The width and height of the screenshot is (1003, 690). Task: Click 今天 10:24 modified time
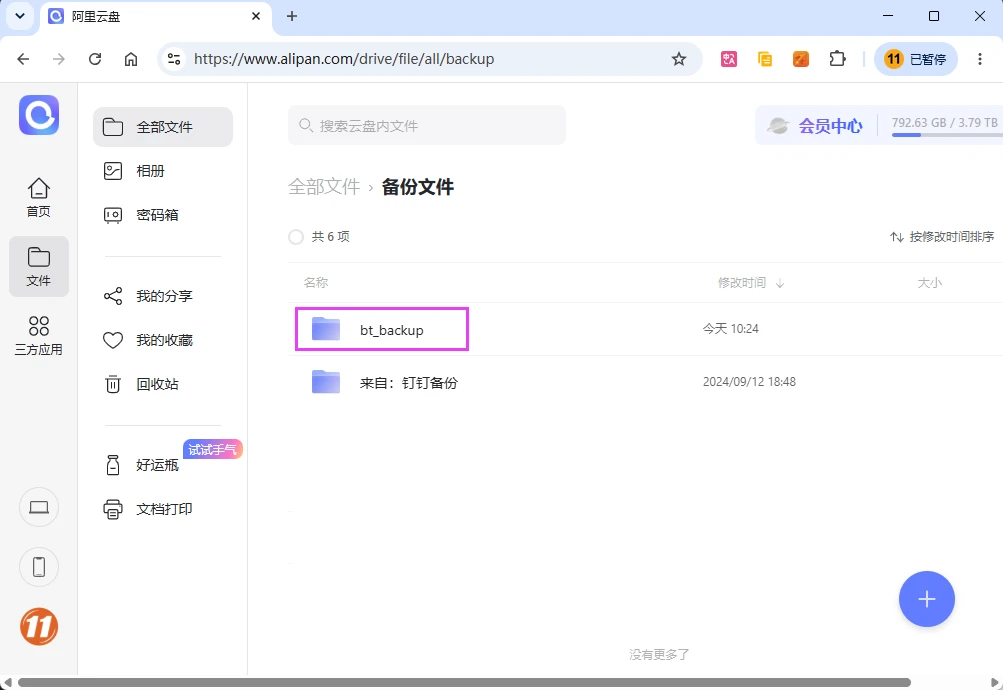731,329
